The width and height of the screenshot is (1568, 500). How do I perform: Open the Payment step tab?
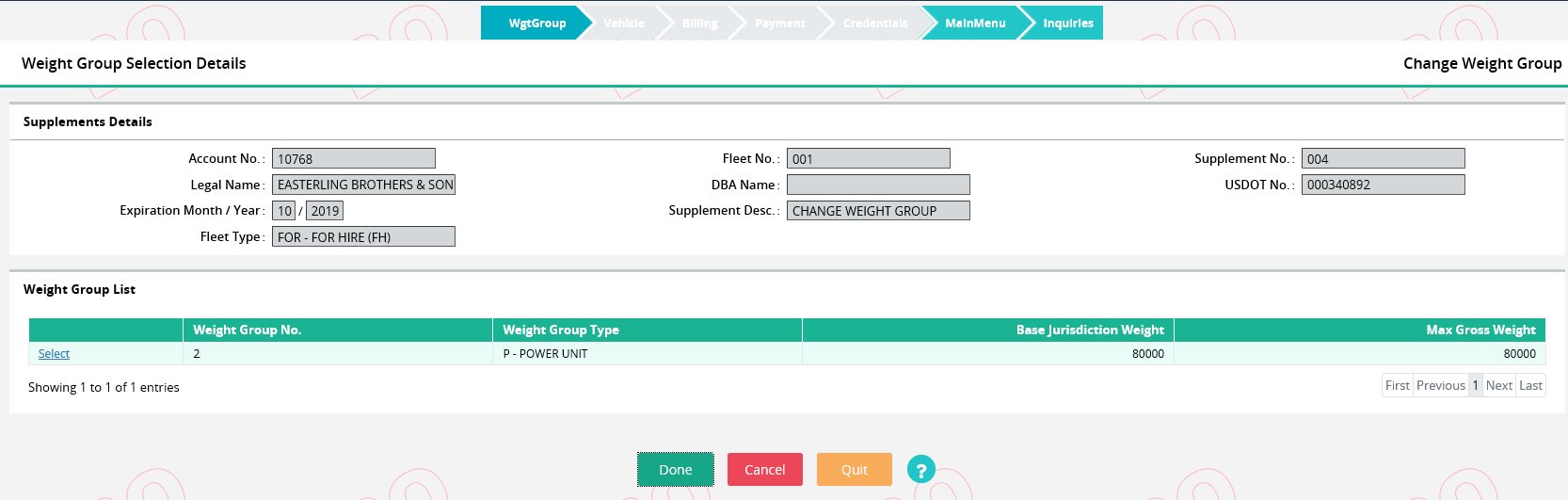pyautogui.click(x=779, y=24)
